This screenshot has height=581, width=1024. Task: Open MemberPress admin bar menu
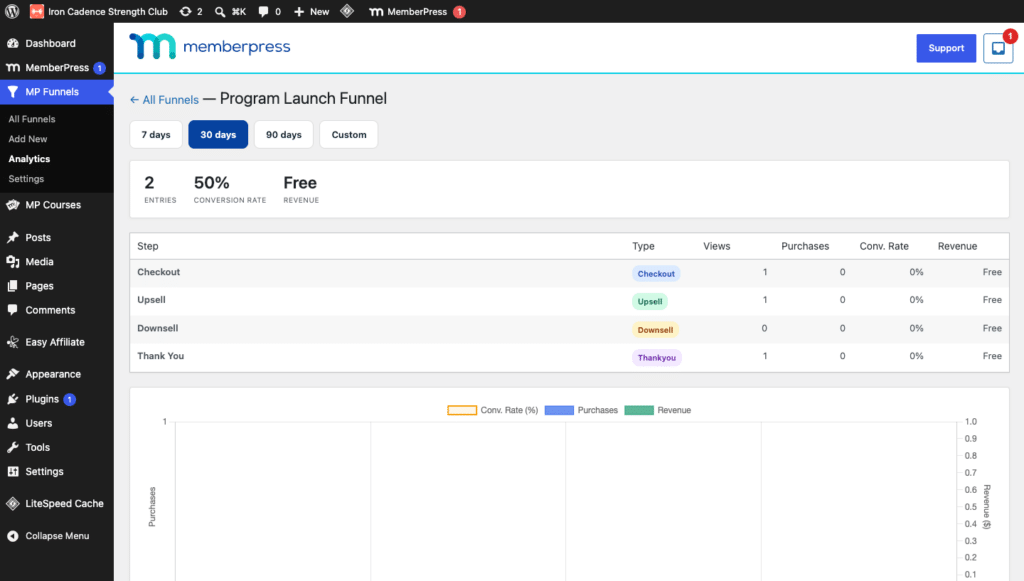417,11
